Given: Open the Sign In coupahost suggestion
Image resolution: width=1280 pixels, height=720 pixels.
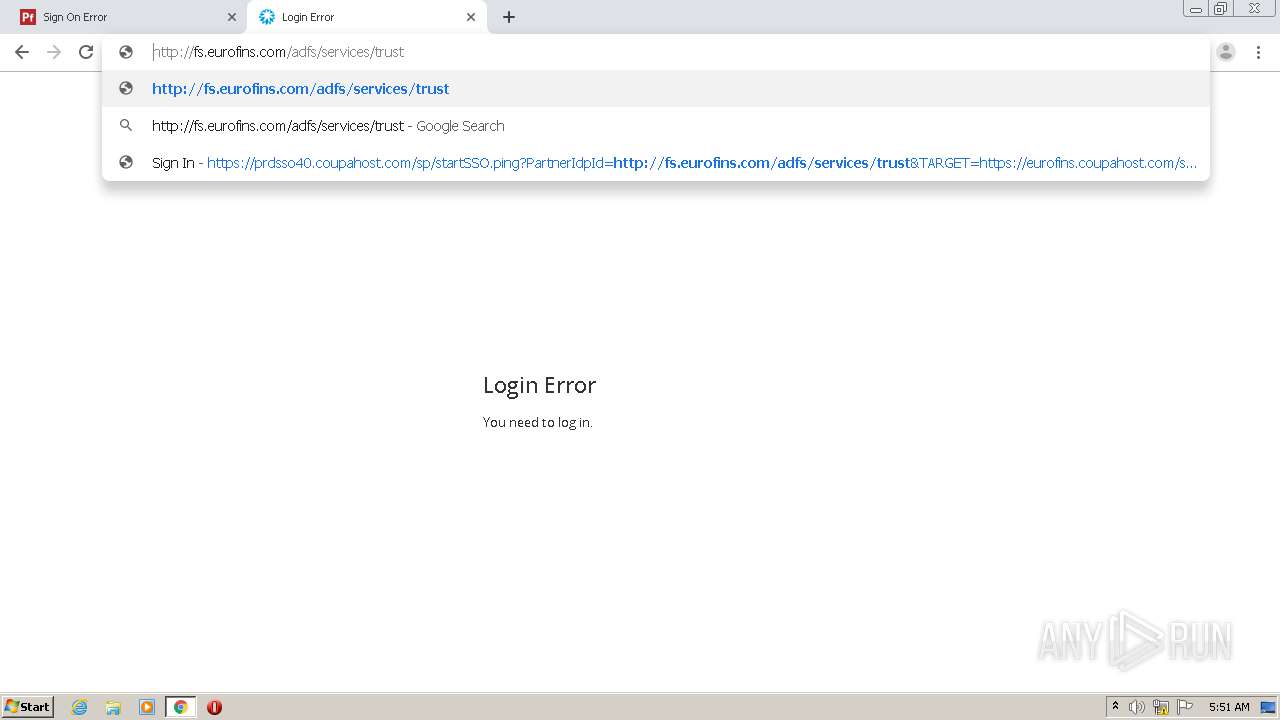Looking at the screenshot, I should point(656,163).
